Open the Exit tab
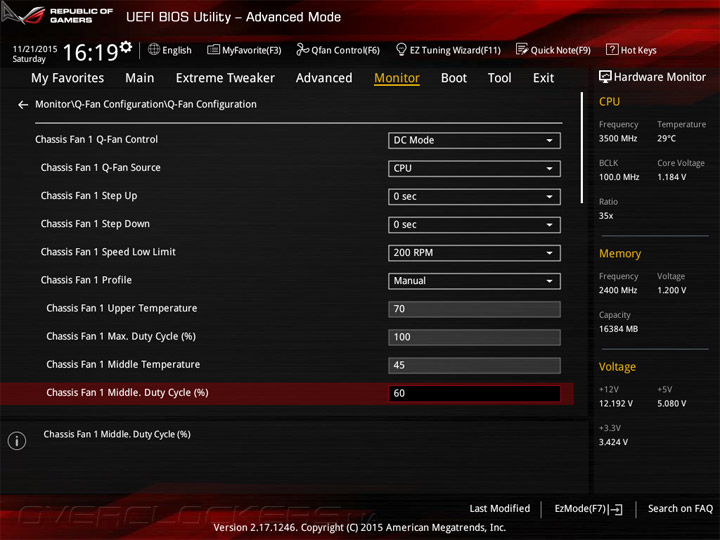Screen dimensions: 720x540 click(x=544, y=78)
